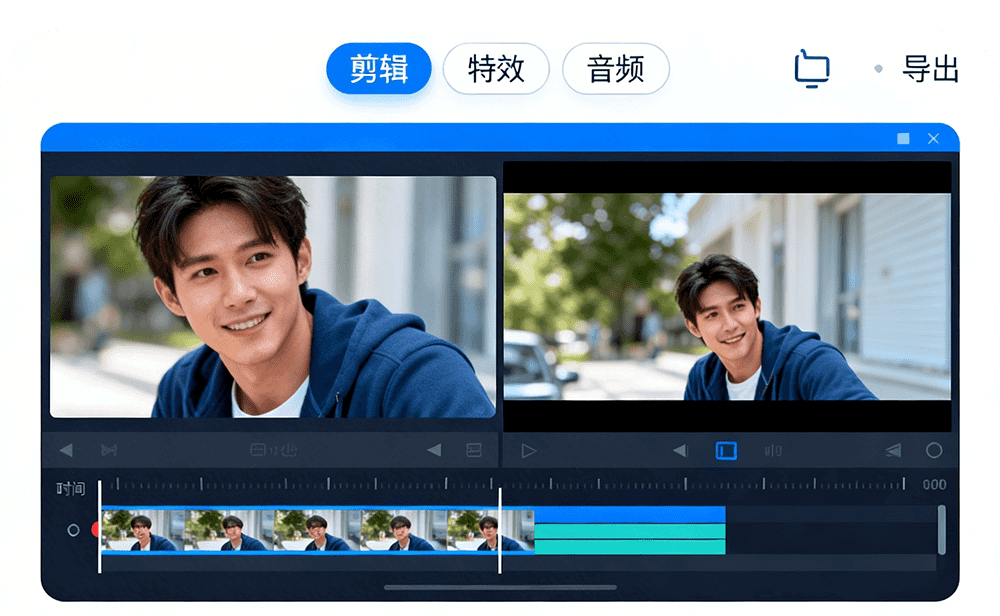1000x616 pixels.
Task: Click the red record dot on the timeline track
Action: tap(97, 530)
